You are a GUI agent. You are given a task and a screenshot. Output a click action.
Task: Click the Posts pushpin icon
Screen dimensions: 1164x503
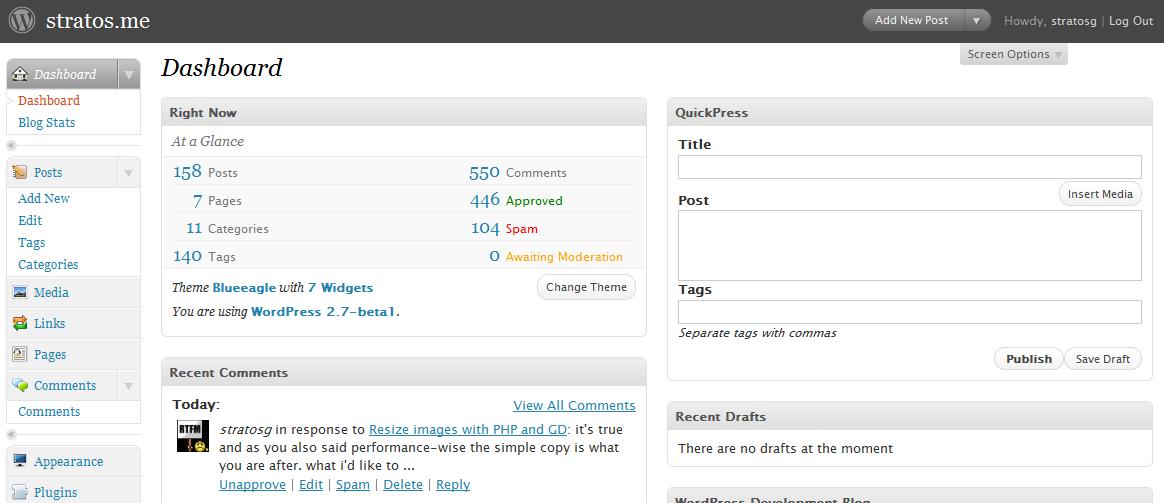pyautogui.click(x=20, y=173)
